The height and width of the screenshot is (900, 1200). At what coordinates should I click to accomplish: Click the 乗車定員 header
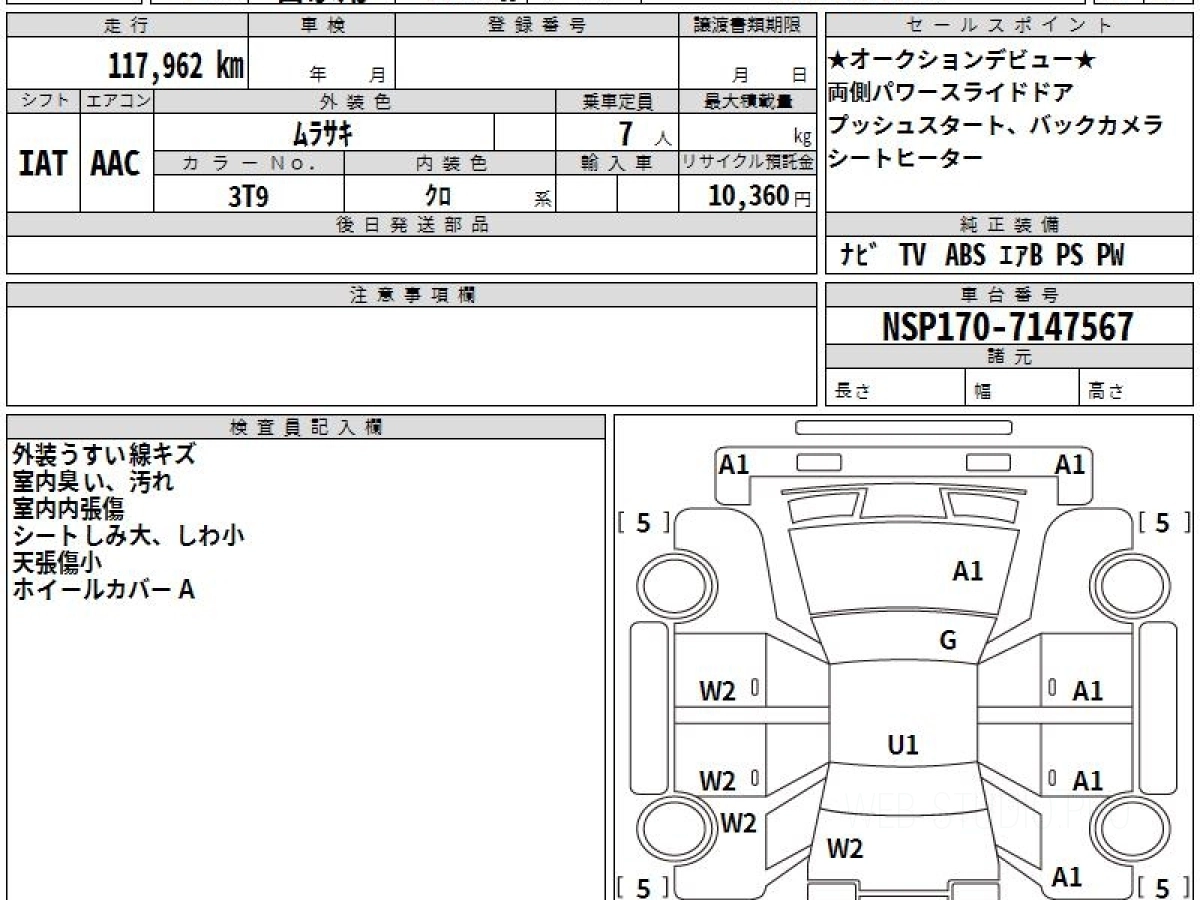[x=616, y=101]
